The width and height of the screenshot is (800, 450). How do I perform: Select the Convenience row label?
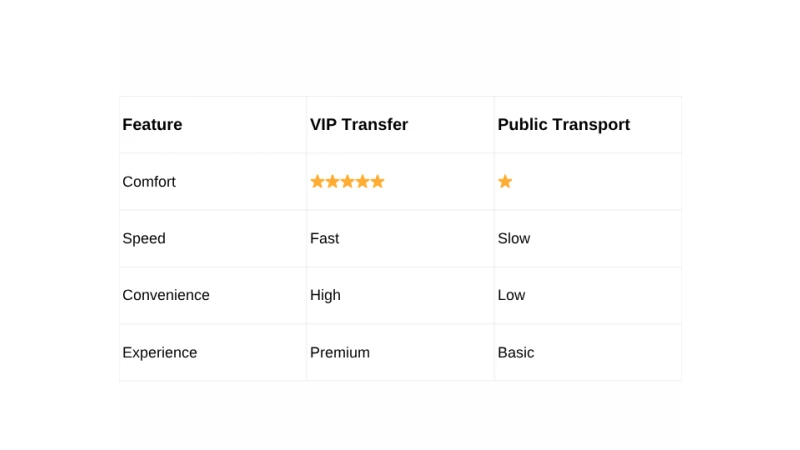[x=166, y=296]
